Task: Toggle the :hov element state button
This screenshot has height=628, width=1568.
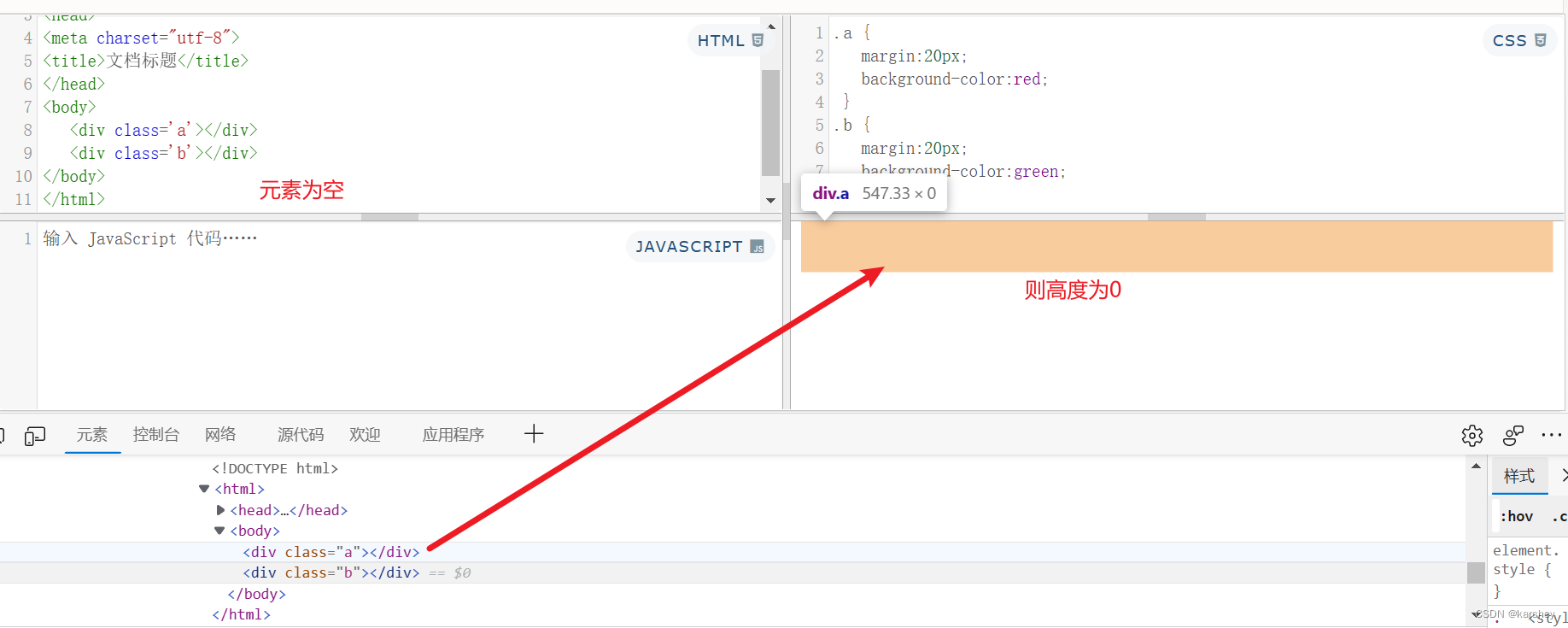Action: [x=1517, y=516]
